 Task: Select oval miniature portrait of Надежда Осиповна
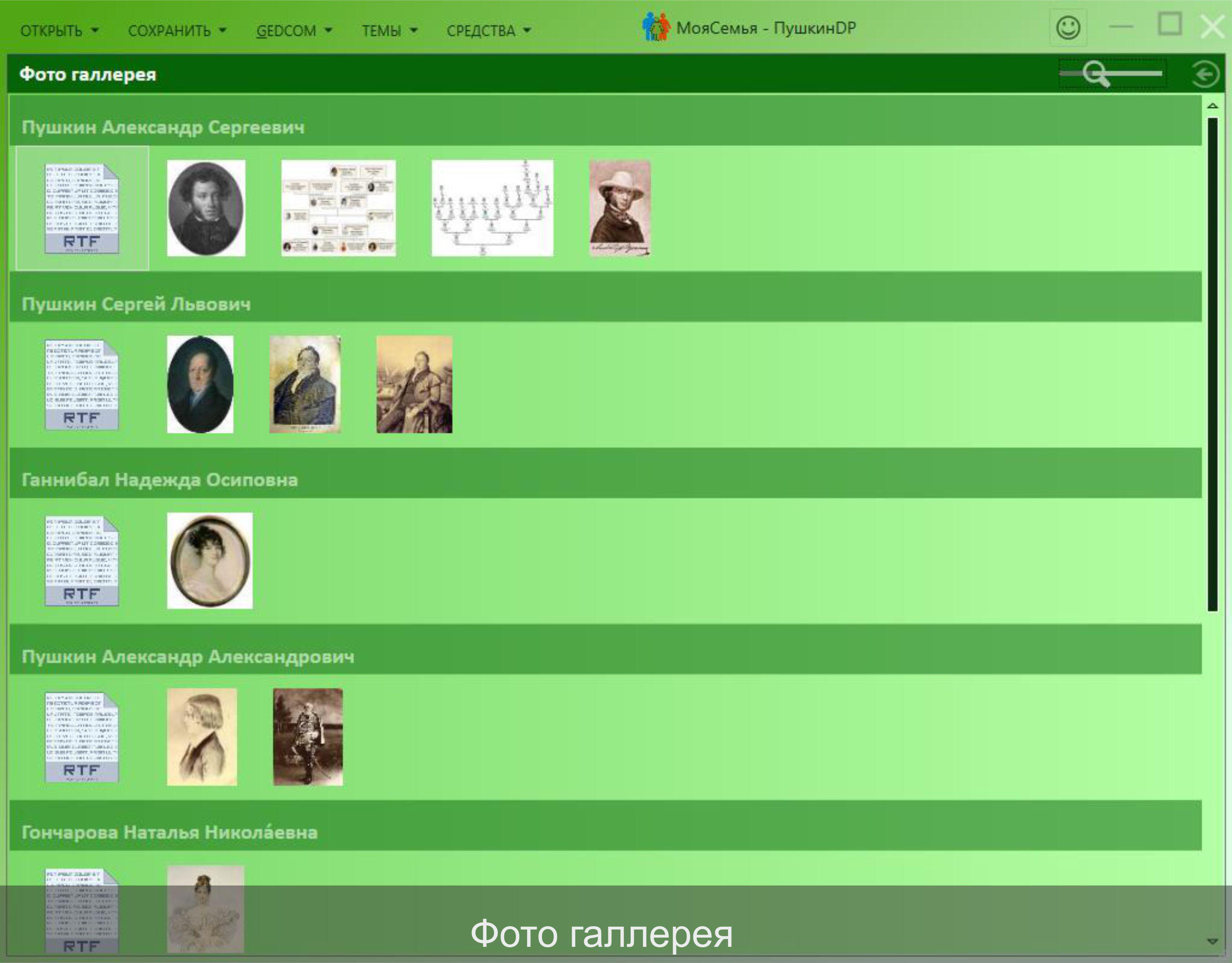pos(209,561)
